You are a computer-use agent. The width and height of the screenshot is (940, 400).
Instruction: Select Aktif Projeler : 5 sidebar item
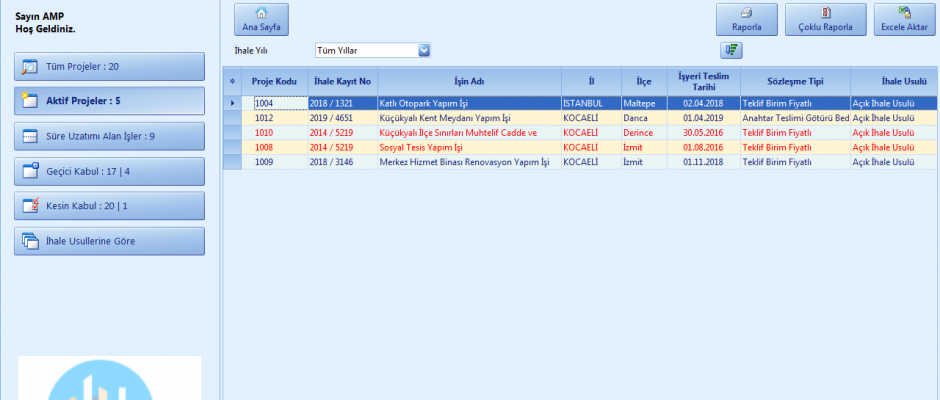[x=110, y=101]
